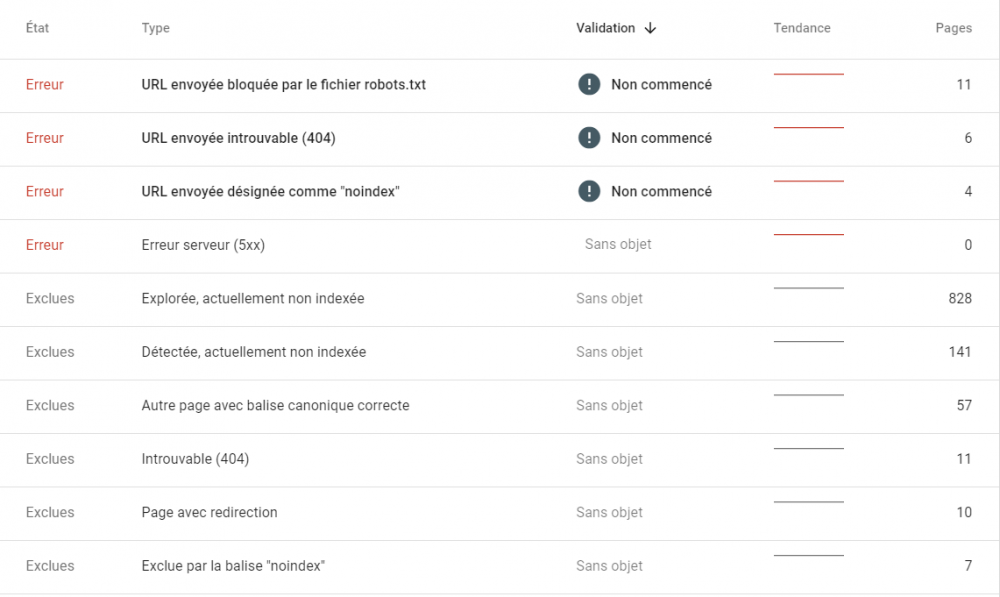Viewport: 1000px width, 597px height.
Task: Click trend sparkline for robots.txt blocked row
Action: coord(808,74)
